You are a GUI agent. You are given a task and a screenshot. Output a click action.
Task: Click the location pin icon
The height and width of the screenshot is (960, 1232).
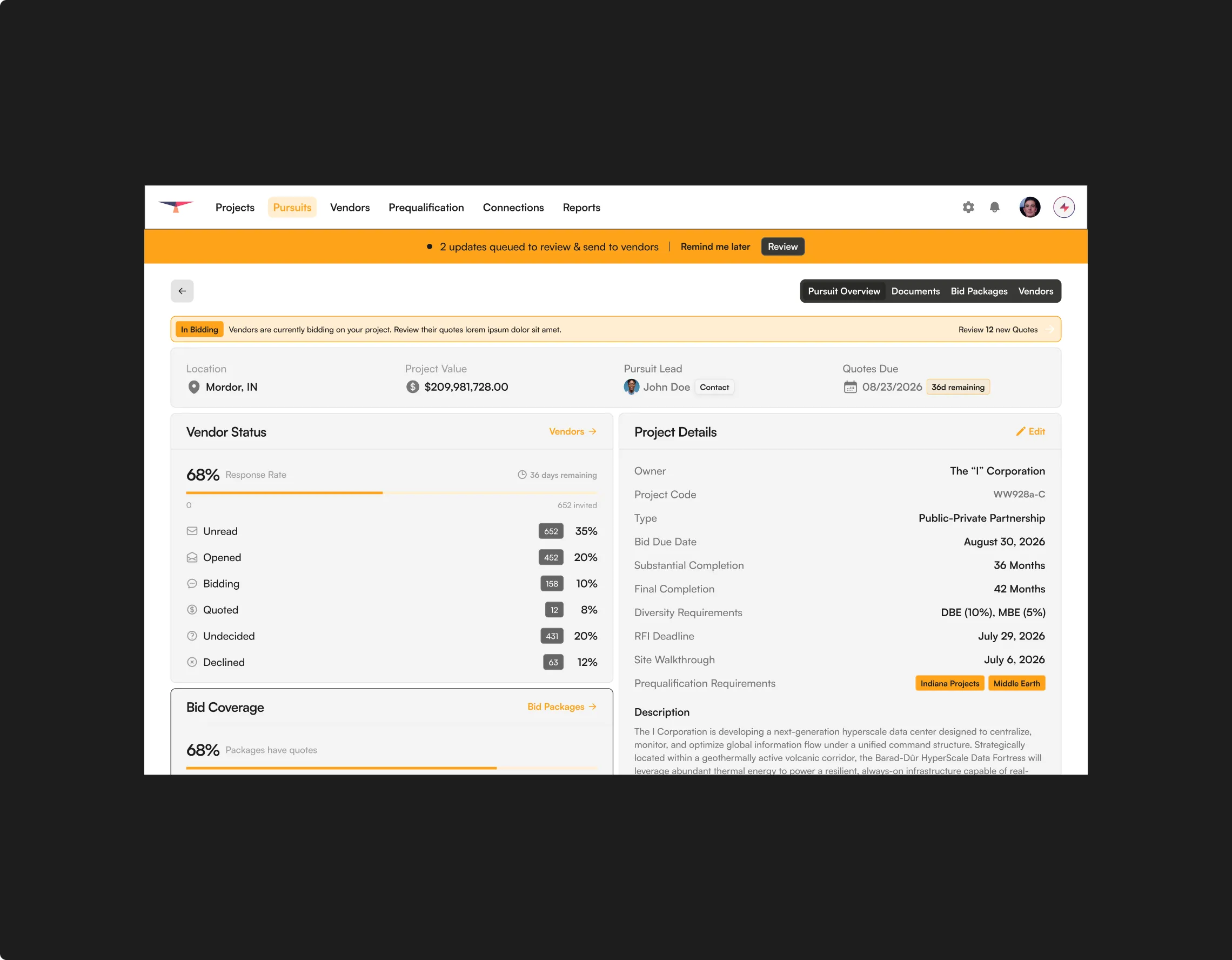193,387
